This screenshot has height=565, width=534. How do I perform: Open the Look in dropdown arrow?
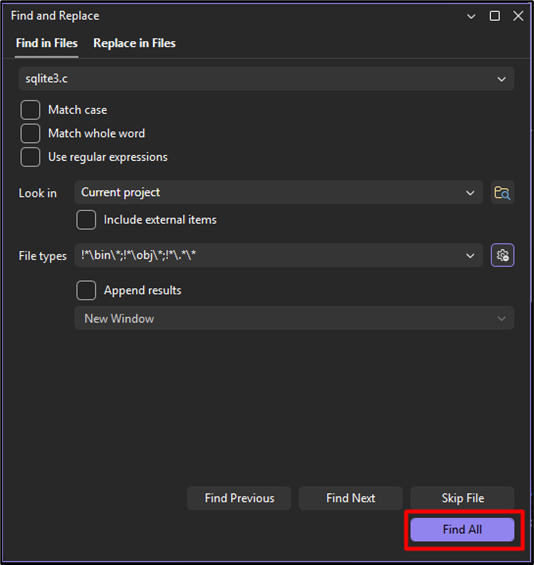[x=470, y=193]
